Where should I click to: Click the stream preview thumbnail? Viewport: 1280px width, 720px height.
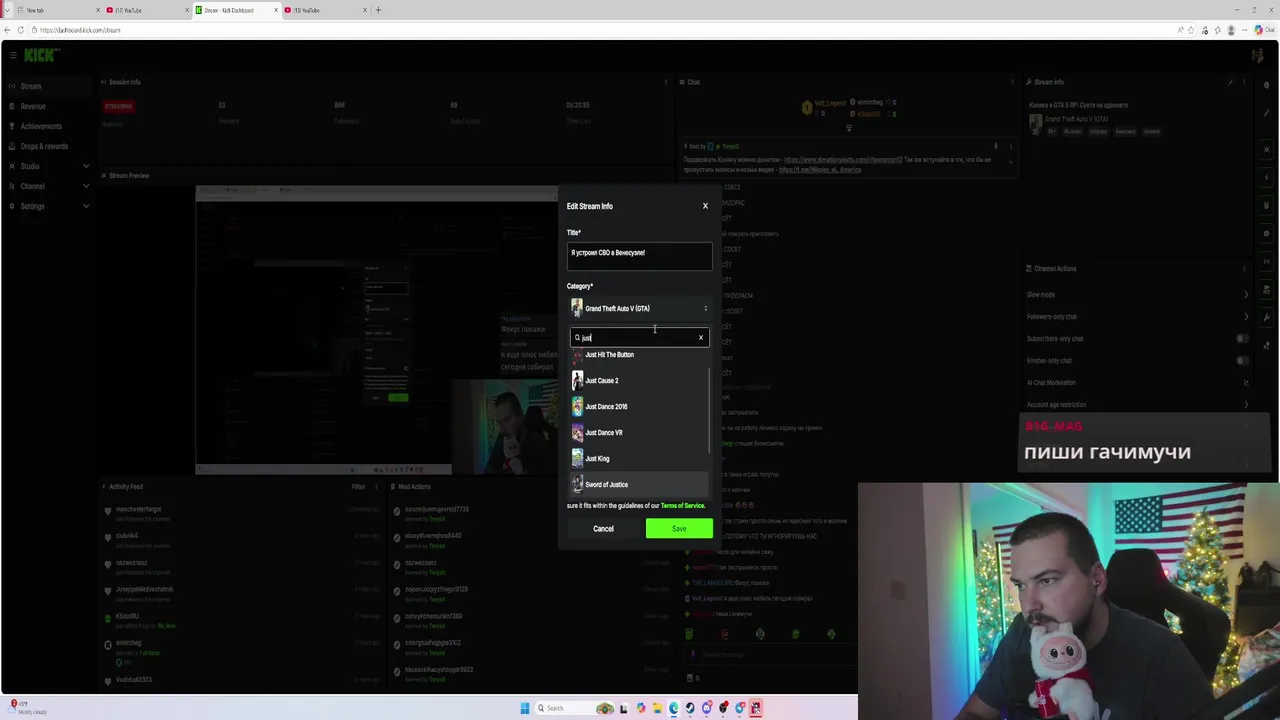(377, 331)
